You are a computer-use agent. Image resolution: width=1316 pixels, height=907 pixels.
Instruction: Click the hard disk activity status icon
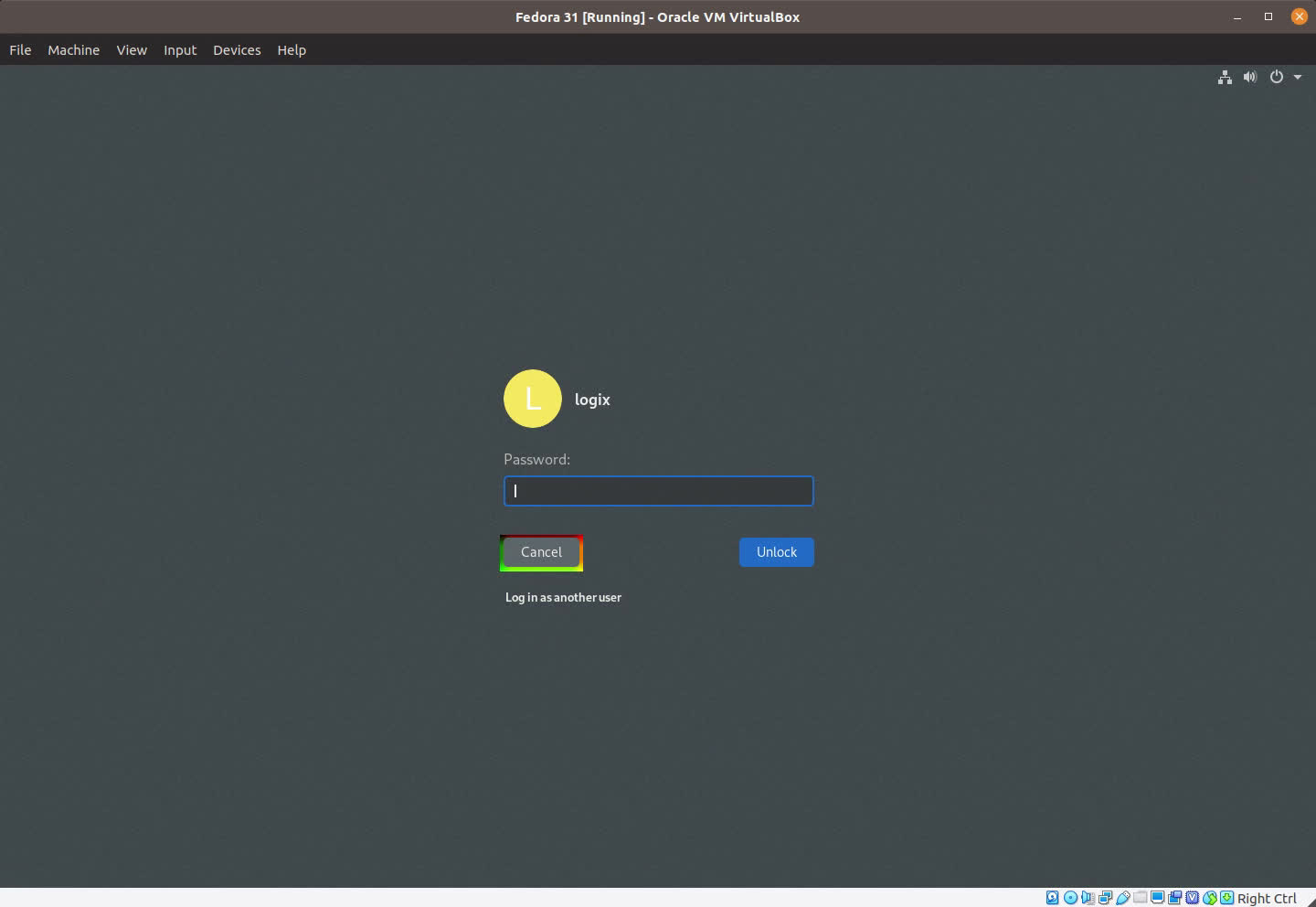(1053, 898)
